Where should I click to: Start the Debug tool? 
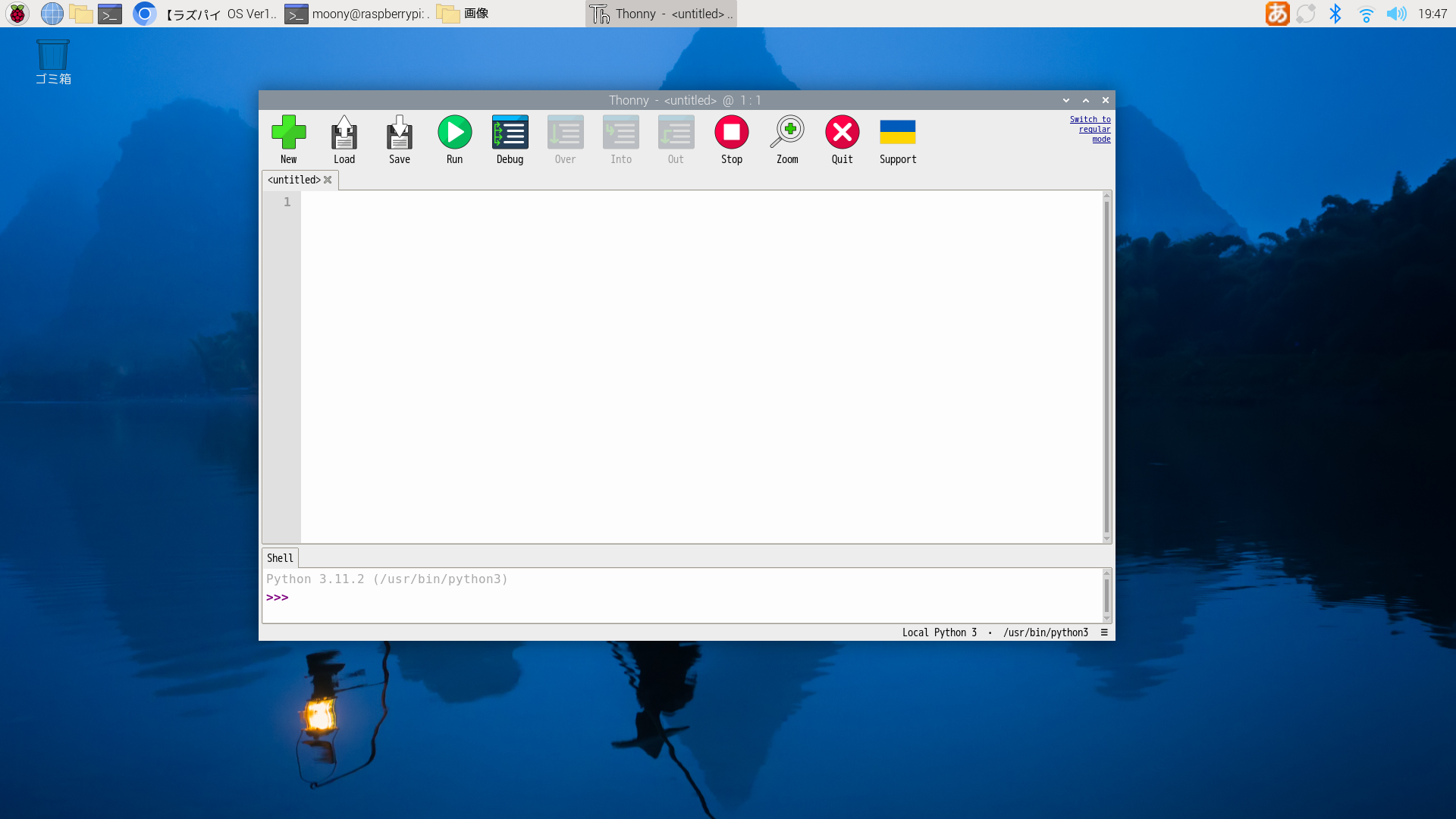[x=510, y=133]
